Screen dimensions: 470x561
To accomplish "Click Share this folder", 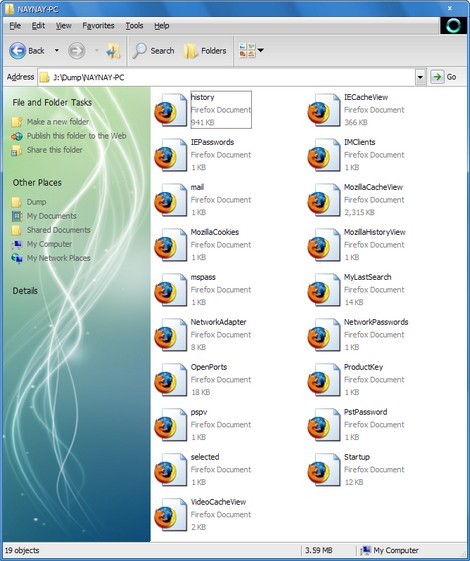I will coord(55,150).
